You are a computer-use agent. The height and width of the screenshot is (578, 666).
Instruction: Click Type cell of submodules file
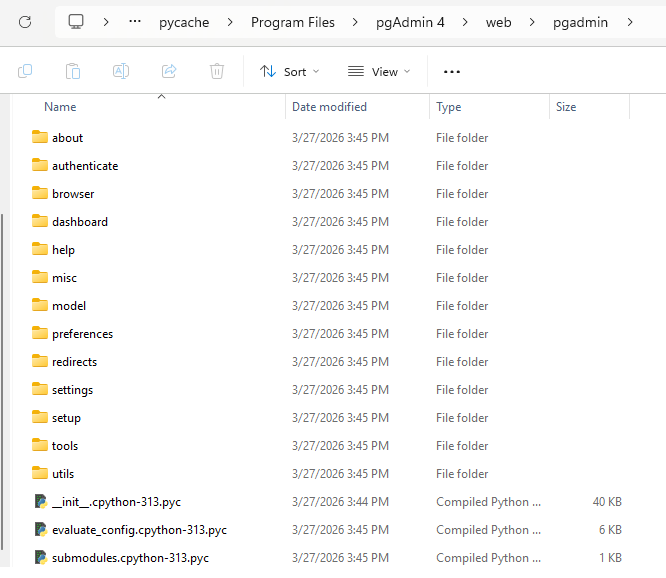click(488, 558)
